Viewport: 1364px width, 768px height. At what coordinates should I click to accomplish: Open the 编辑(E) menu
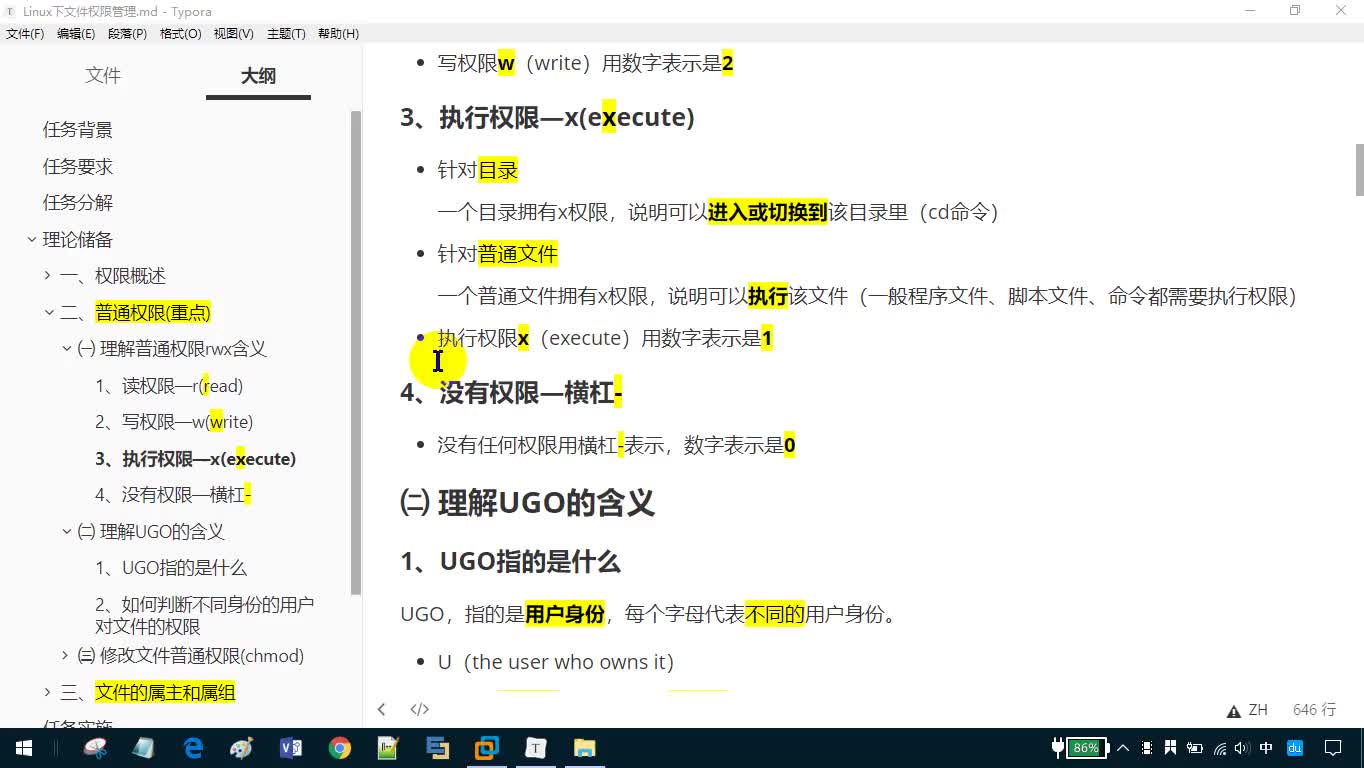(76, 33)
